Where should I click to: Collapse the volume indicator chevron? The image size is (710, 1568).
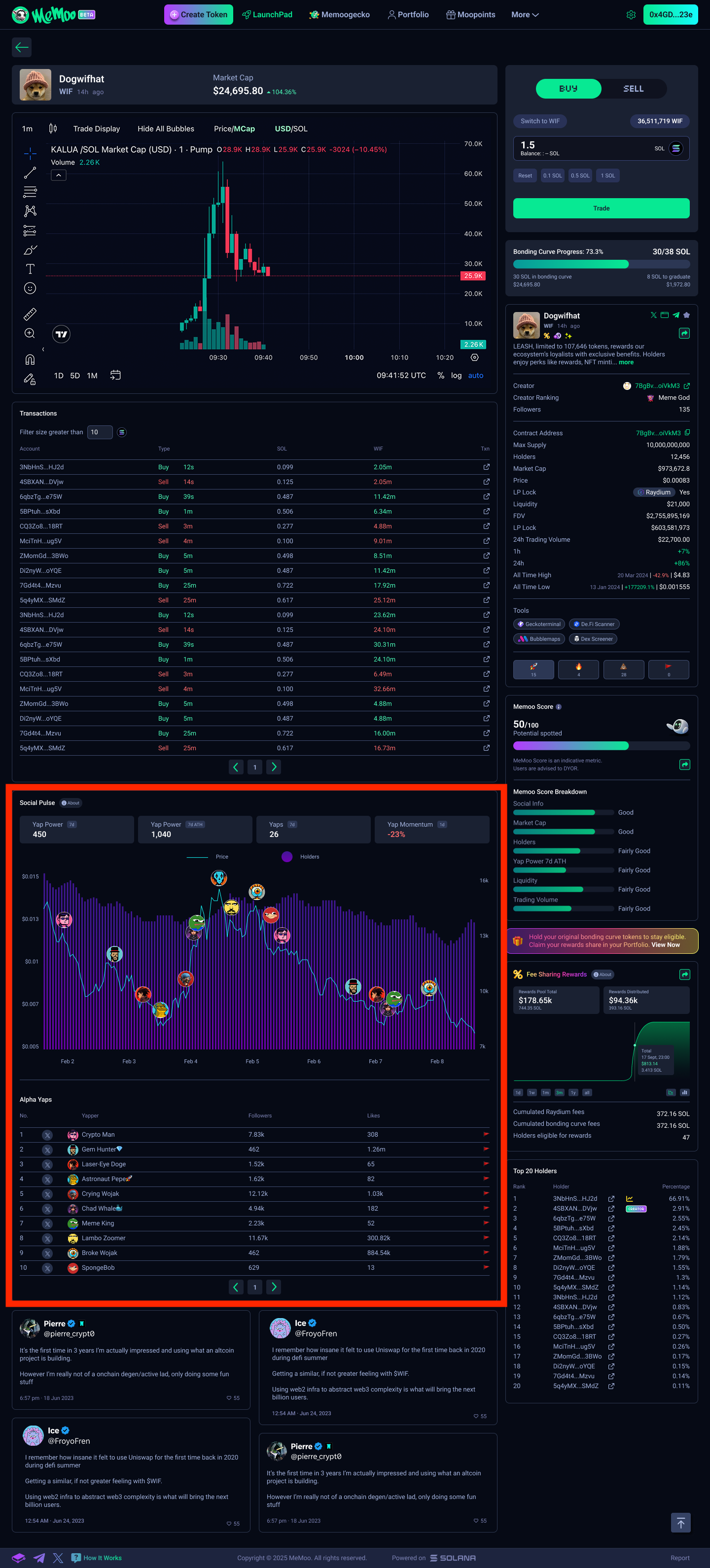(x=58, y=175)
